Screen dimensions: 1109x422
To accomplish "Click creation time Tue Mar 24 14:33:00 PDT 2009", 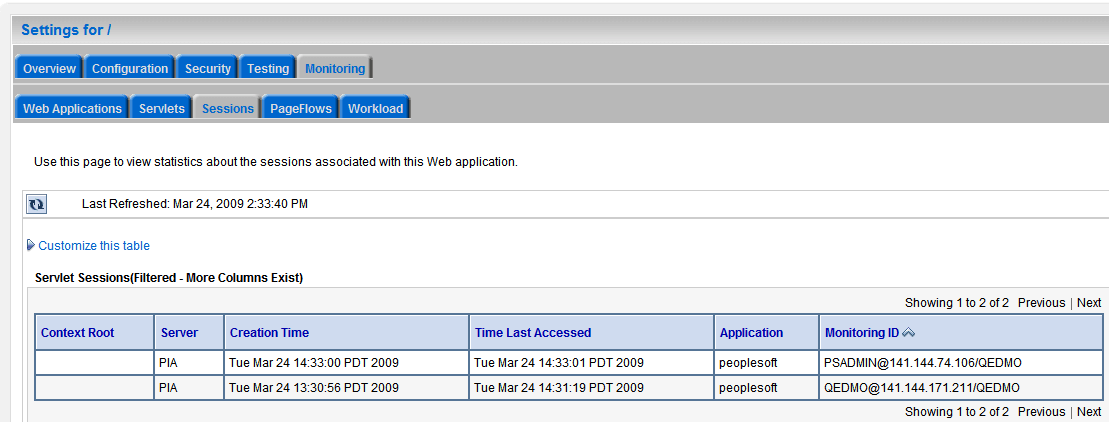I will click(x=347, y=363).
